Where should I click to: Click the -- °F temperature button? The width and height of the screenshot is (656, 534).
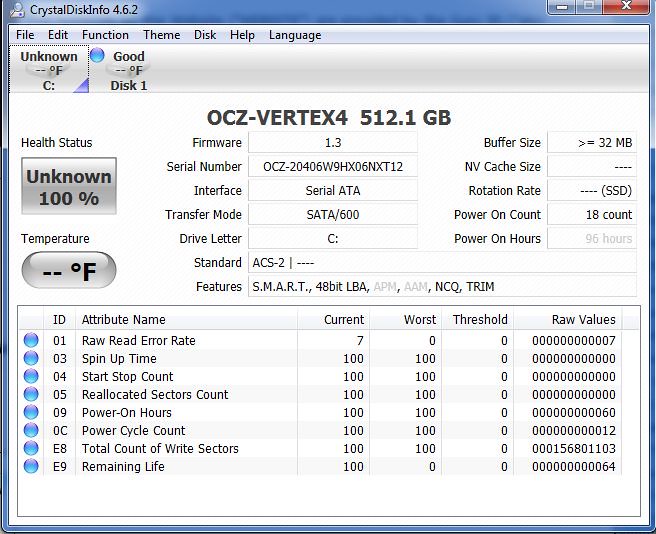[69, 270]
